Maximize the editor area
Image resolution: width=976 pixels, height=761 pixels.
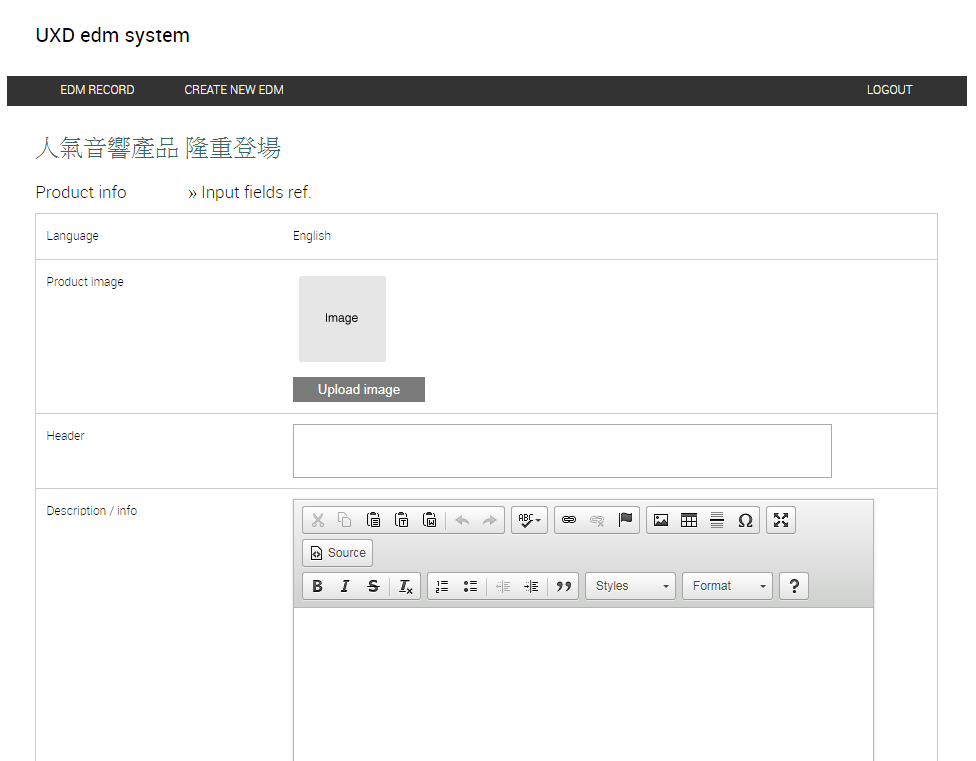point(781,520)
